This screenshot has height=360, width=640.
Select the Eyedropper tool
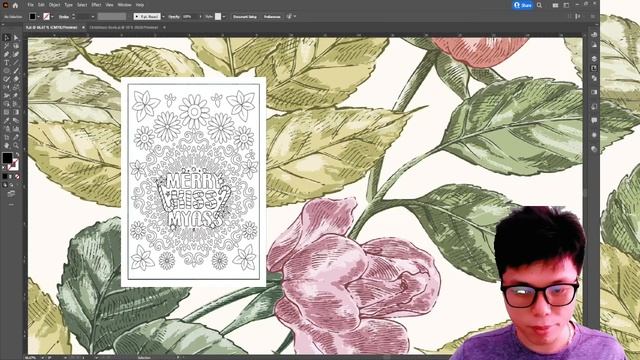7,120
